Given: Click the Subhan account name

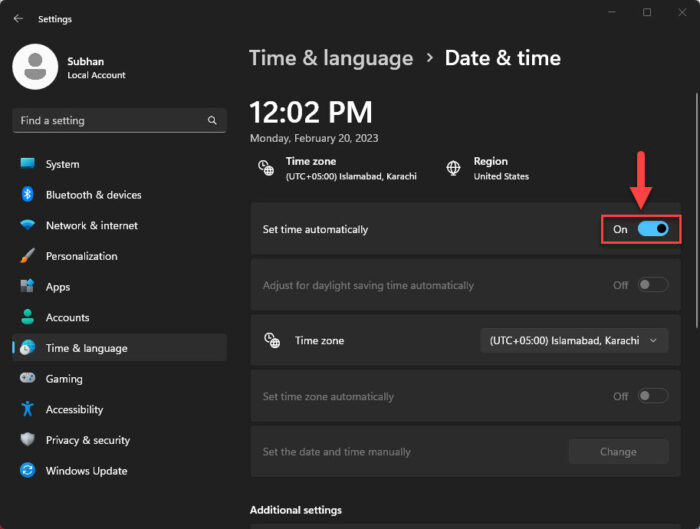Looking at the screenshot, I should (86, 61).
